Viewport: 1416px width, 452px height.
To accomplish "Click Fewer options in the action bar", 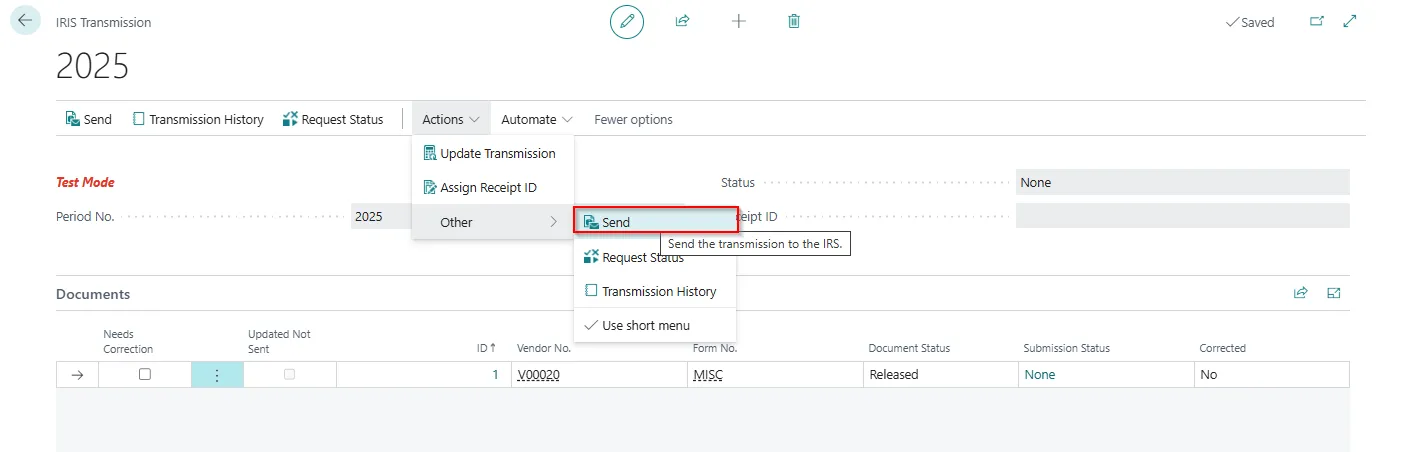I will pyautogui.click(x=633, y=119).
